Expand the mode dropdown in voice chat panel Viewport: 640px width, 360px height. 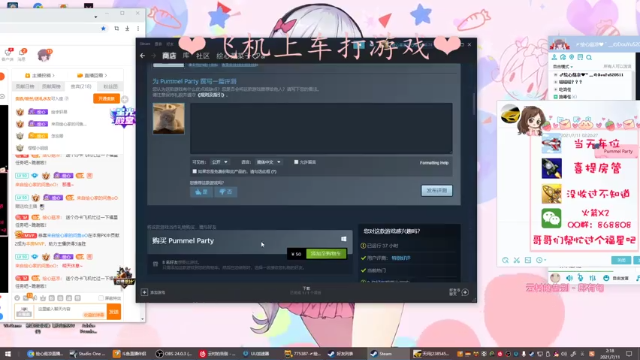563,67
